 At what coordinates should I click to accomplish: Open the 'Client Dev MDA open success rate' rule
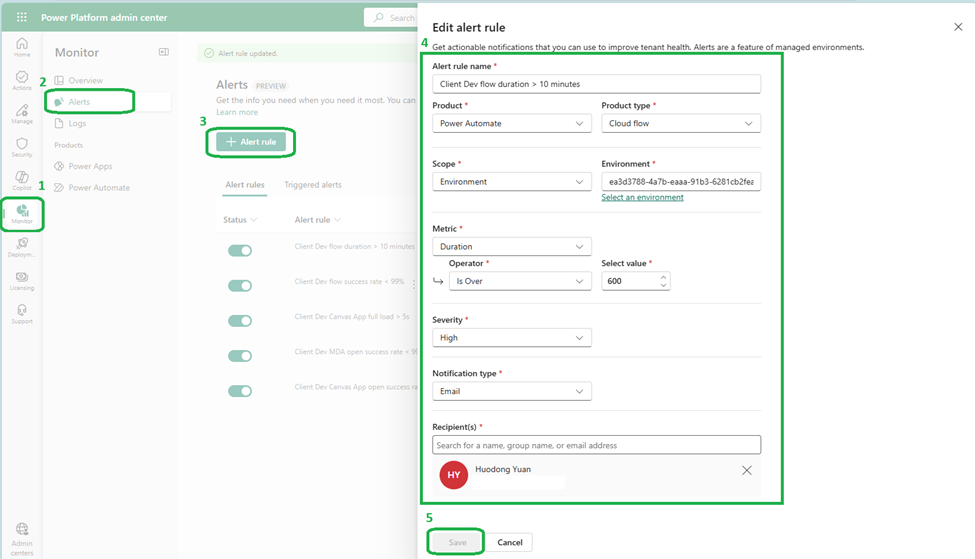coord(356,352)
